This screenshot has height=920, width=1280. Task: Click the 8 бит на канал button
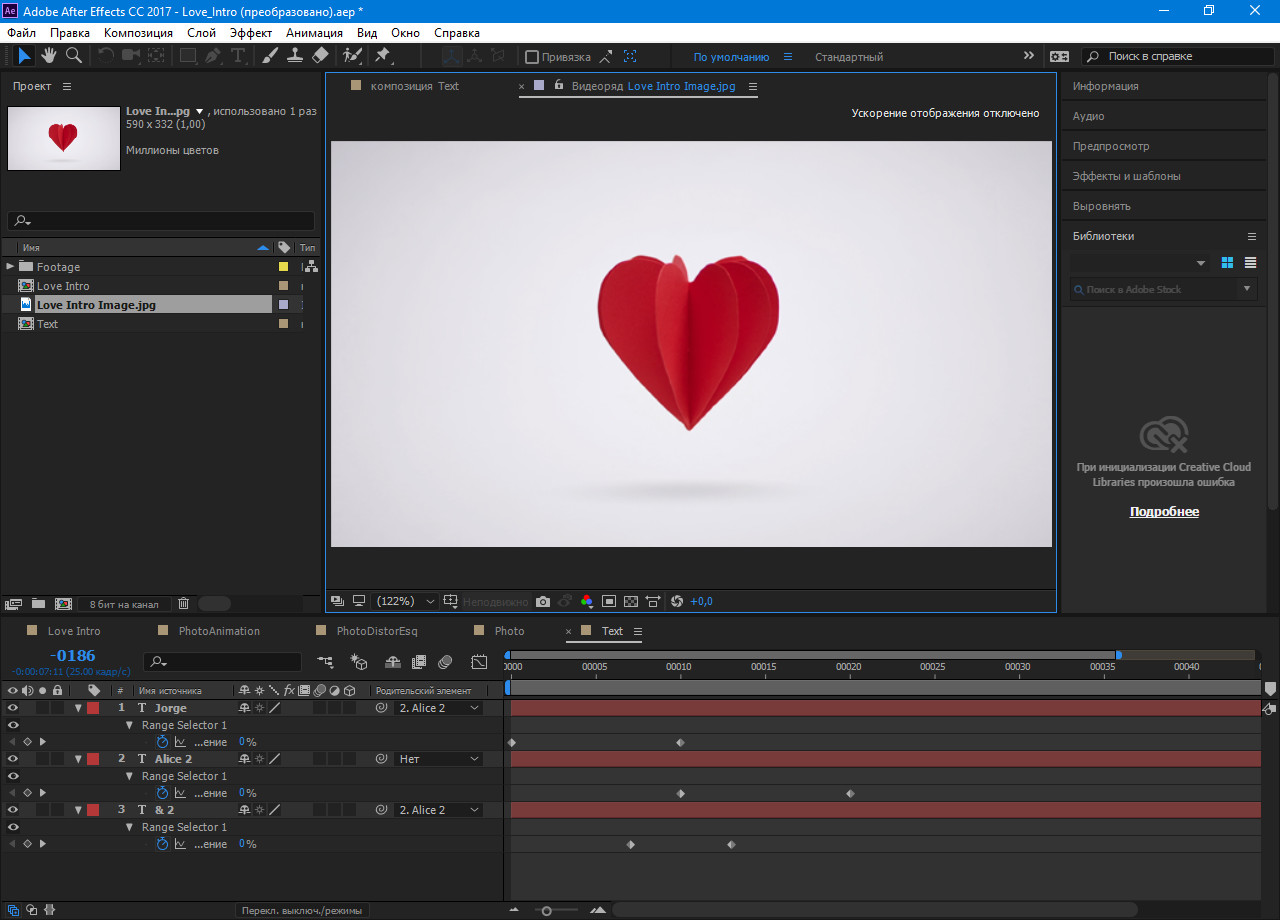124,604
